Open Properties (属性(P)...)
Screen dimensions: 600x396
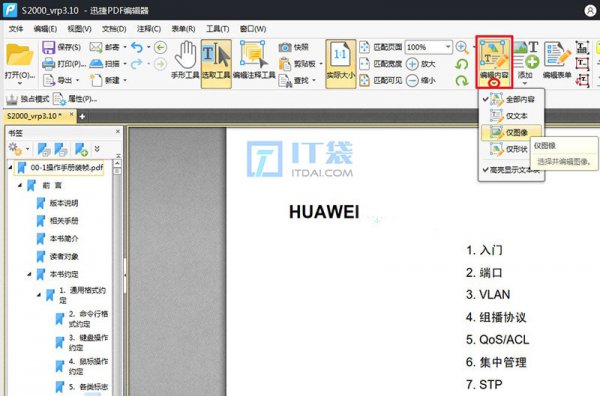coord(75,99)
